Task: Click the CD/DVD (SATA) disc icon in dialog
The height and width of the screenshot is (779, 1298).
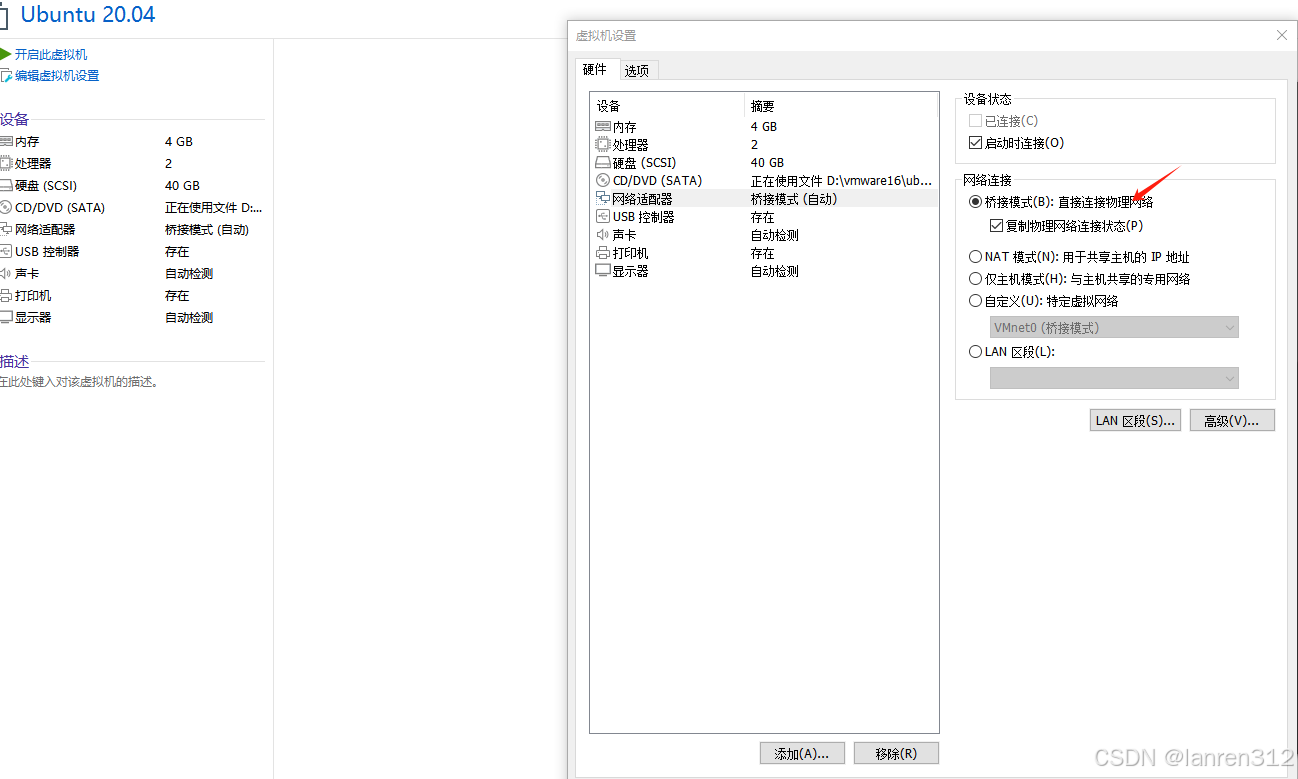Action: pyautogui.click(x=602, y=181)
